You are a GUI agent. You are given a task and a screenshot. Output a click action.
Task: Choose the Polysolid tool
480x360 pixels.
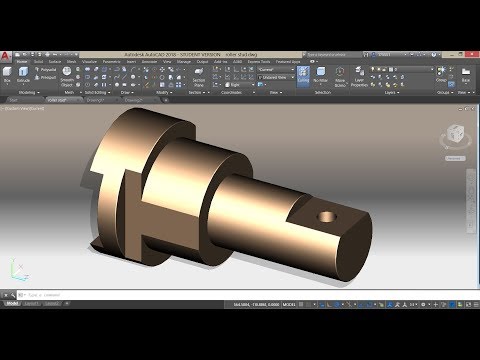coord(46,70)
